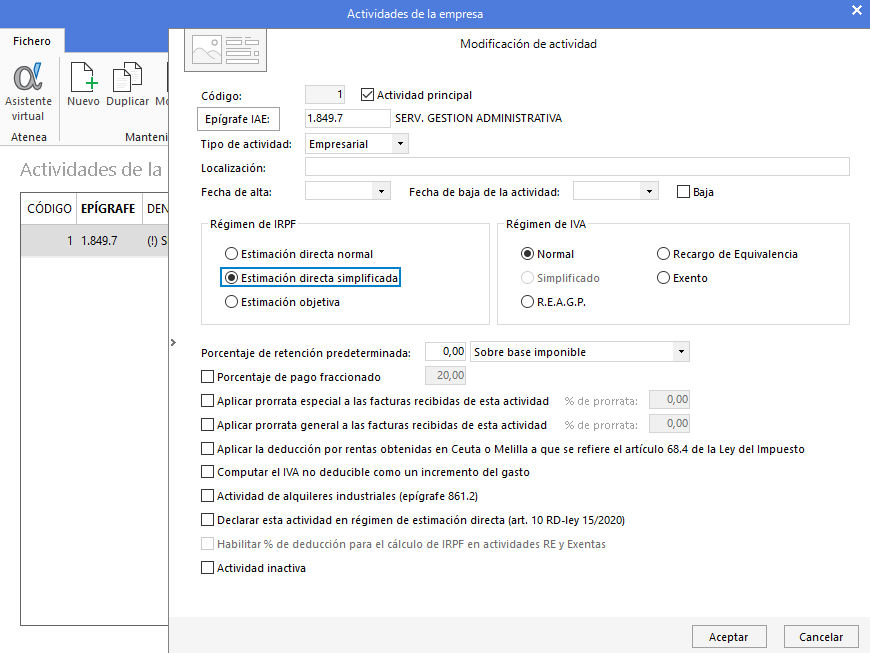The image size is (870, 653).
Task: Select Estimación objetiva
Action: (x=231, y=302)
